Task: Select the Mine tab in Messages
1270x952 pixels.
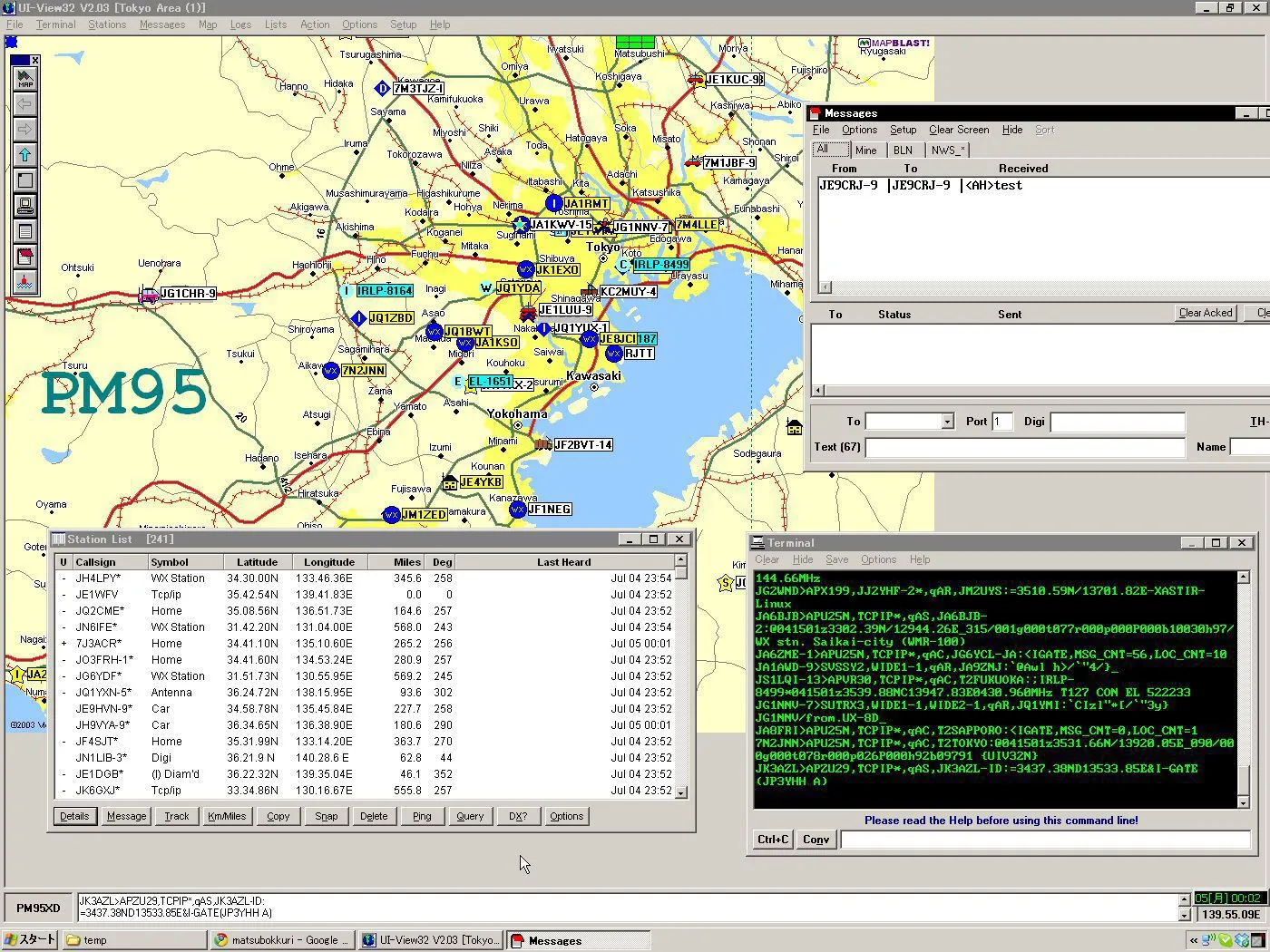Action: click(865, 151)
